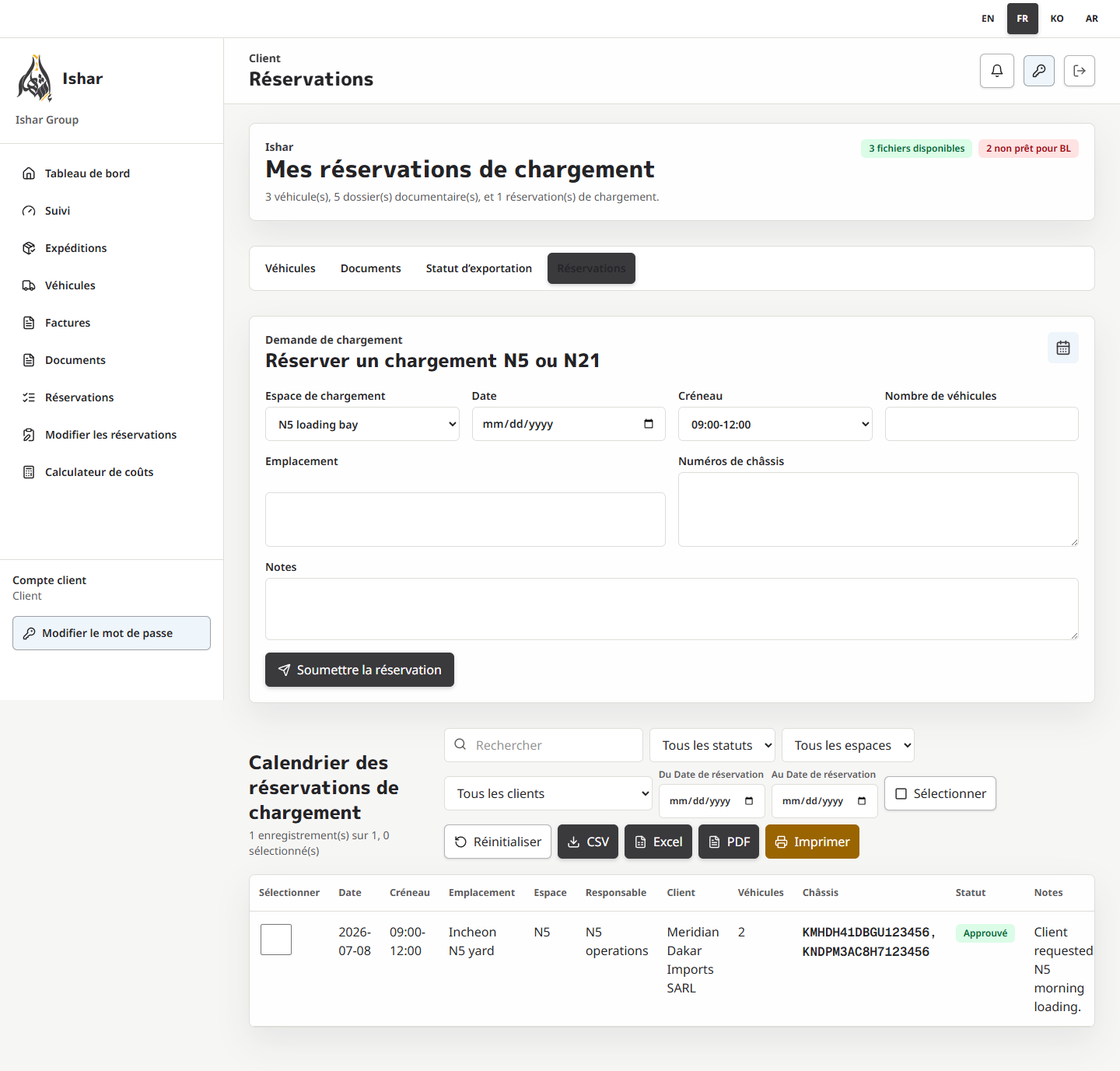
Task: Click calendar icon in Du Date de réservation
Action: [749, 801]
